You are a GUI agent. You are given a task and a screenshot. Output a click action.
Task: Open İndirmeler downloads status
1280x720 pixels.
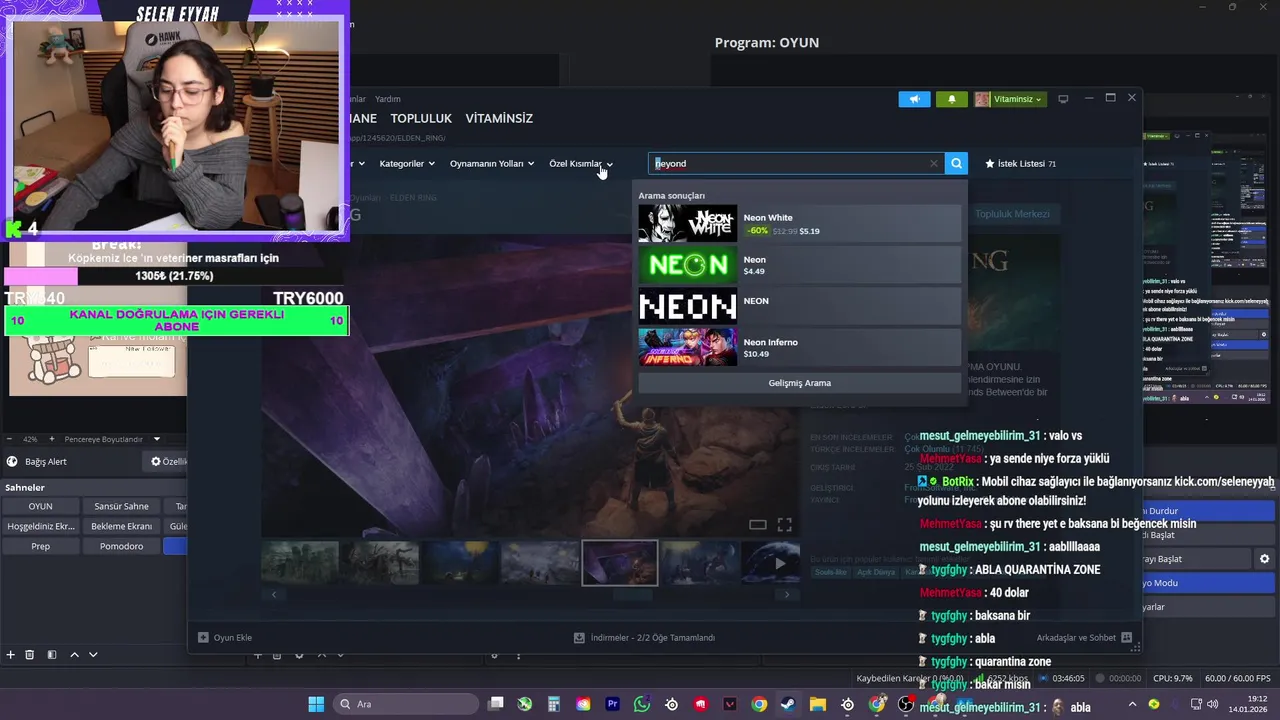click(x=644, y=638)
